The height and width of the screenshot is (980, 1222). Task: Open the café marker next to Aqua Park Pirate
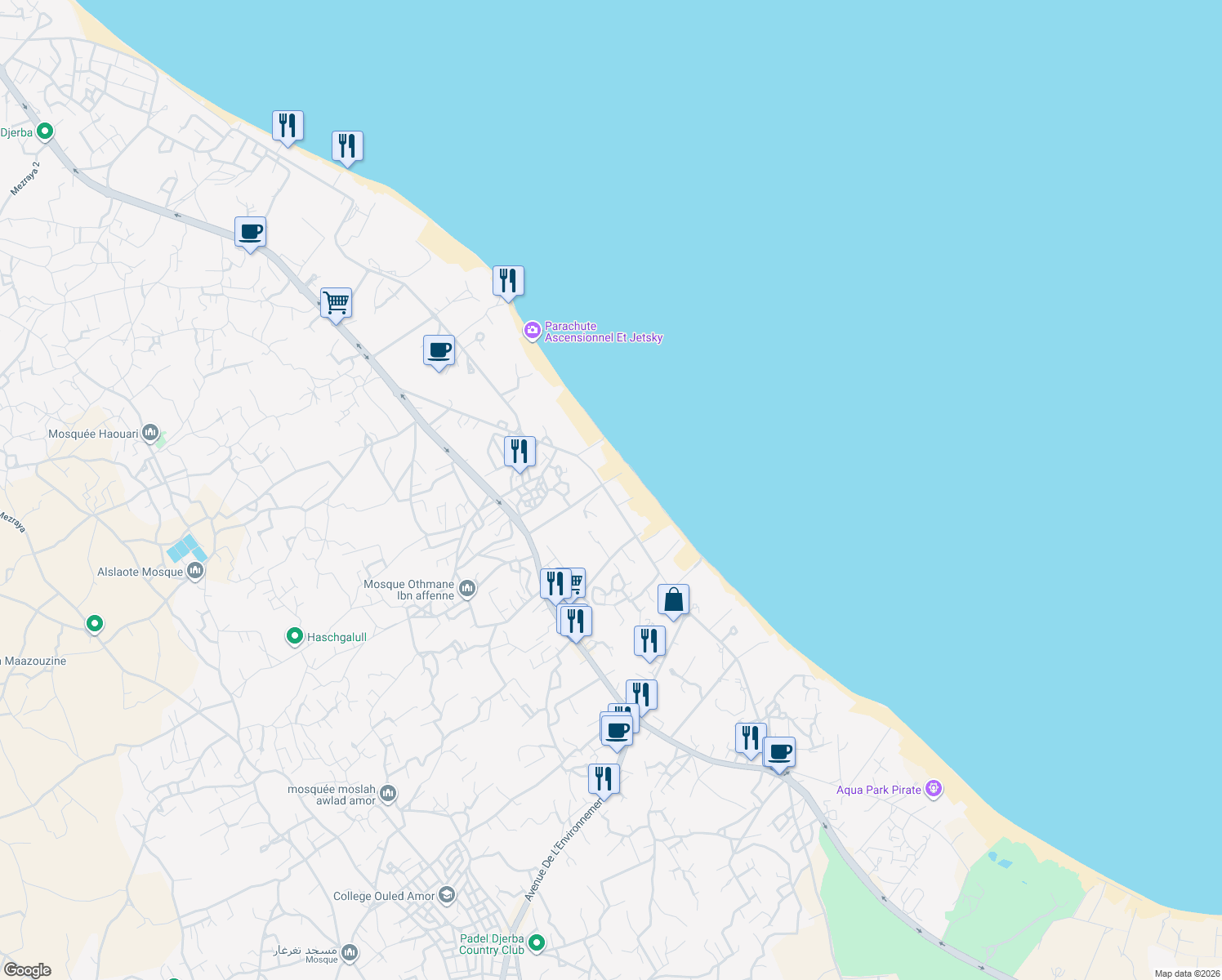coord(778,752)
